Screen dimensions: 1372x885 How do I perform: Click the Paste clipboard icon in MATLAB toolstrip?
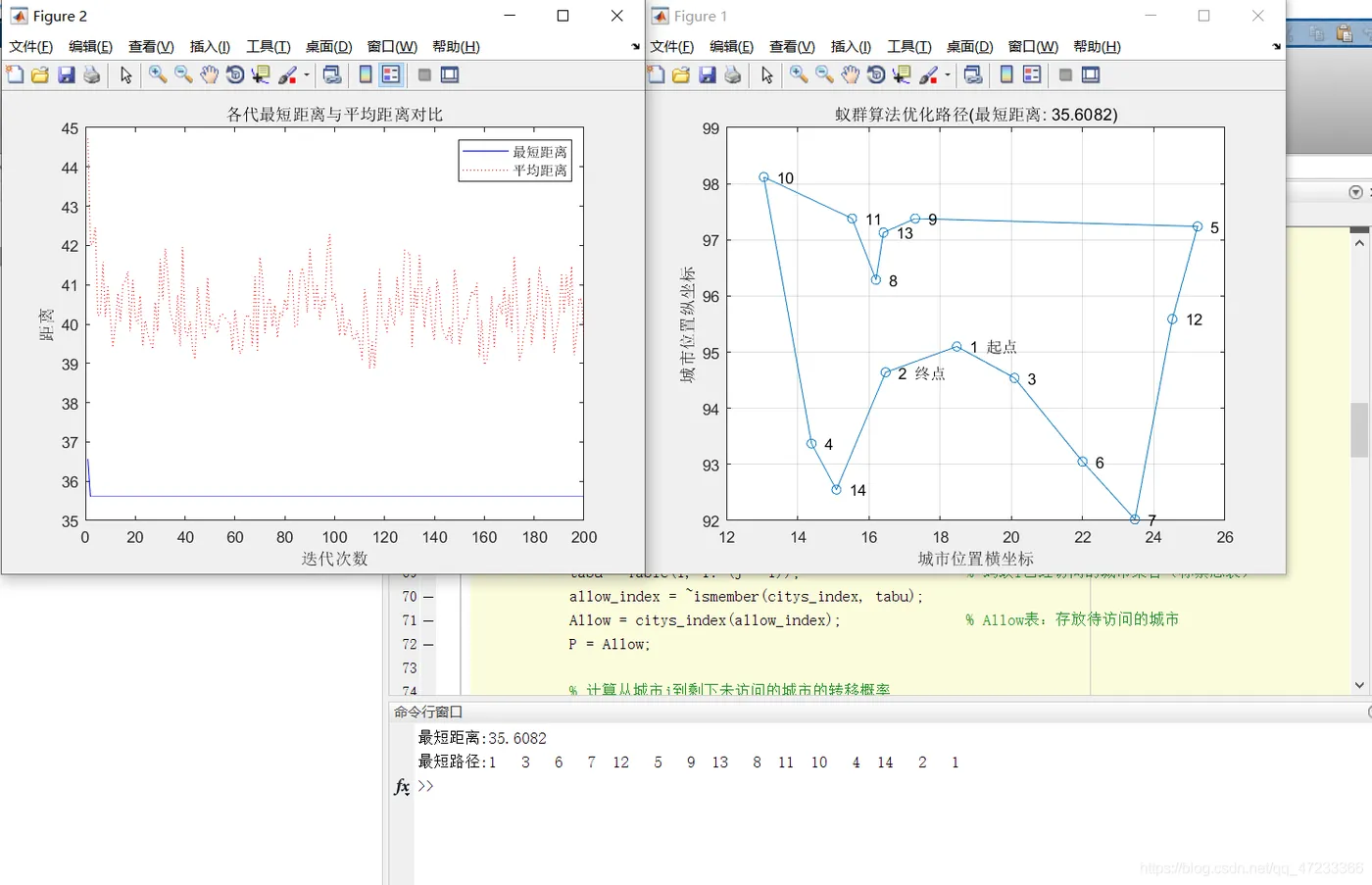click(x=1345, y=33)
